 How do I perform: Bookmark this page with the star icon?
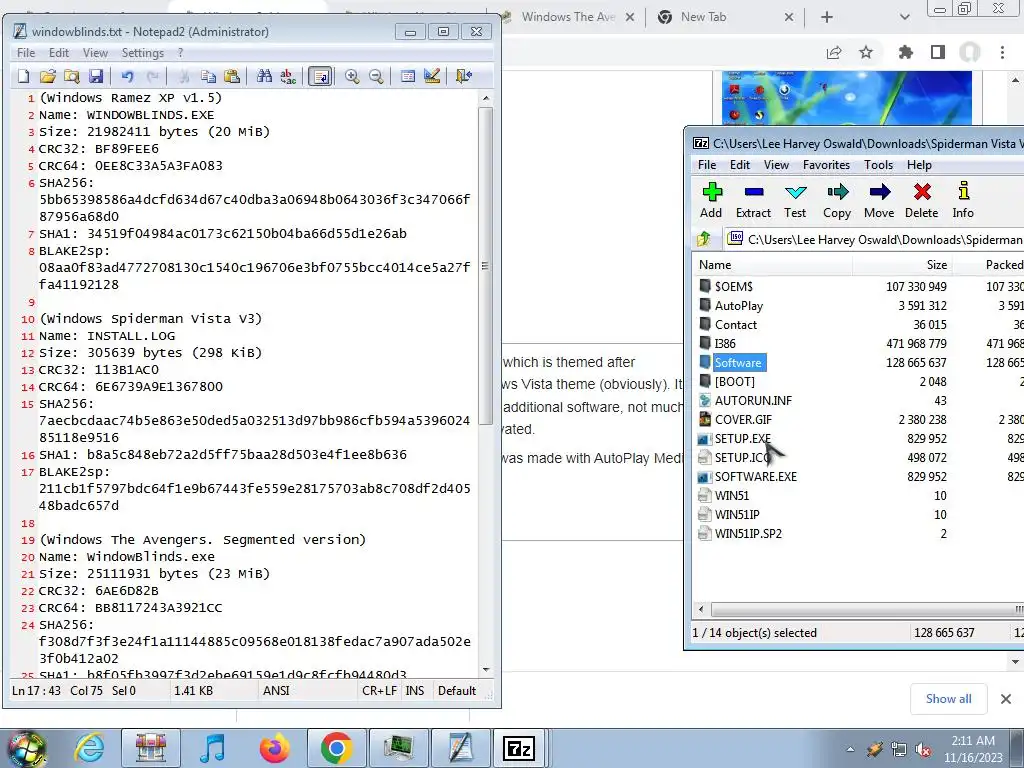coord(866,52)
